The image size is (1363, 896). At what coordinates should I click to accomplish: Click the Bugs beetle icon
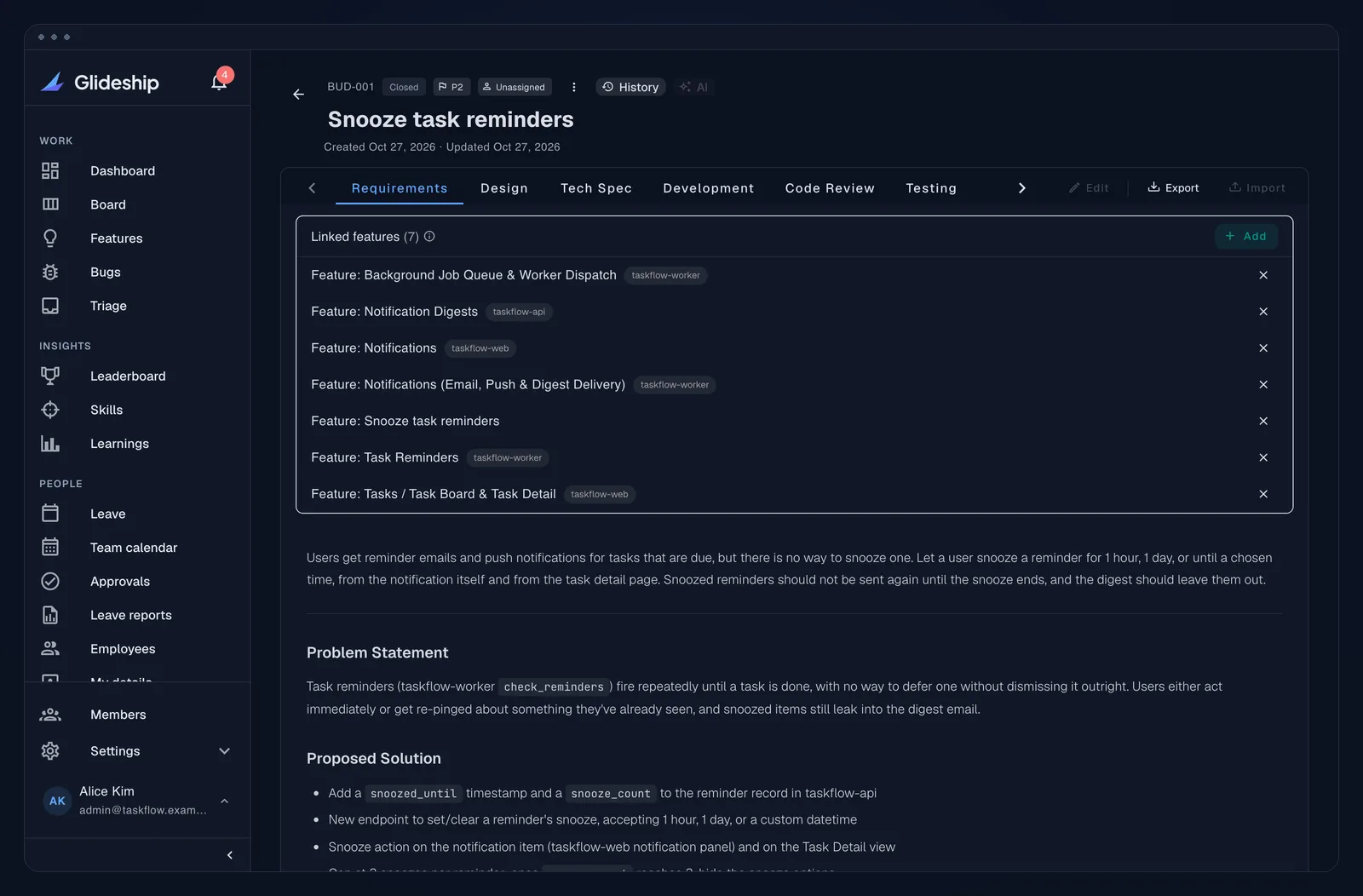point(50,273)
